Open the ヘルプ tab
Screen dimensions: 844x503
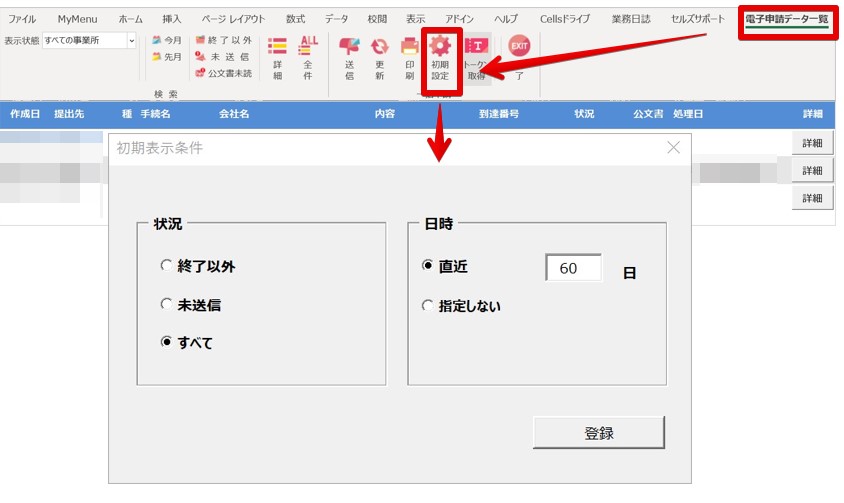tap(505, 19)
